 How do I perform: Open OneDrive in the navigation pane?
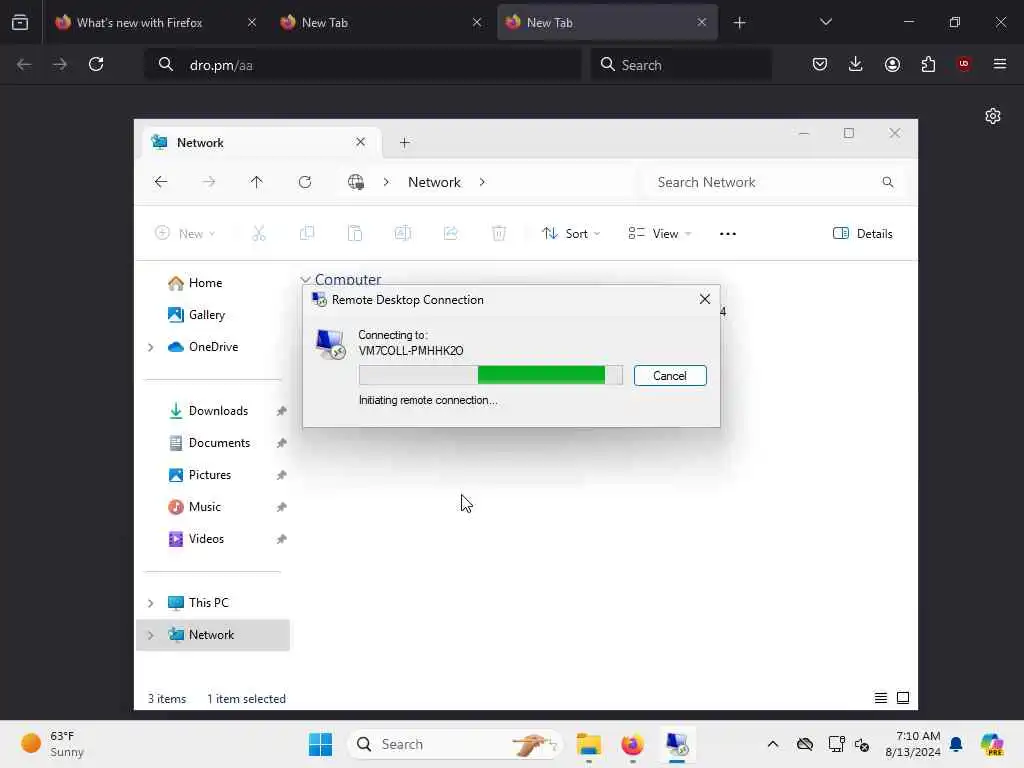213,347
